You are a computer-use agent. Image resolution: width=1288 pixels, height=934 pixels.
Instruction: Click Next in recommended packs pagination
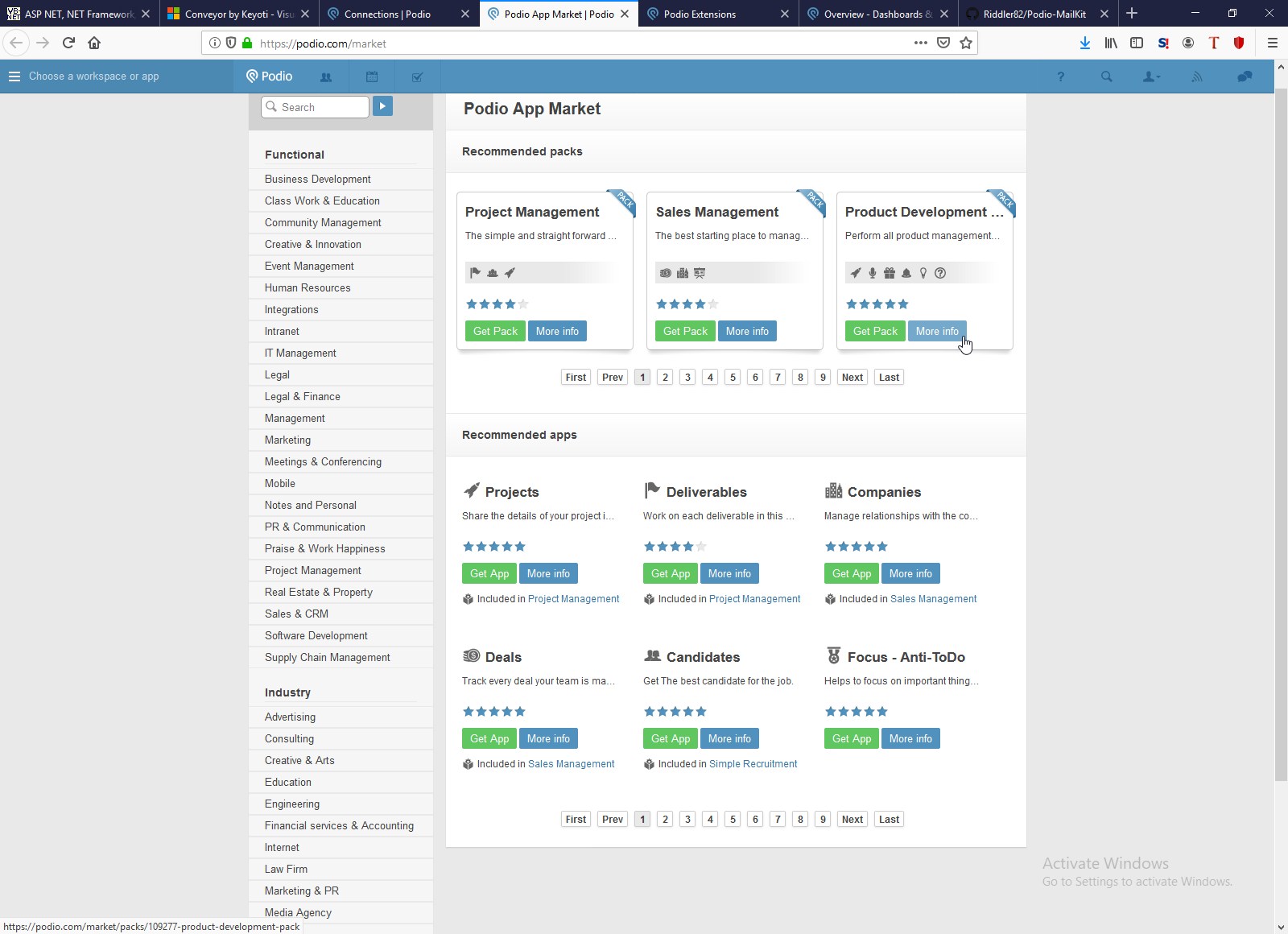tap(852, 377)
